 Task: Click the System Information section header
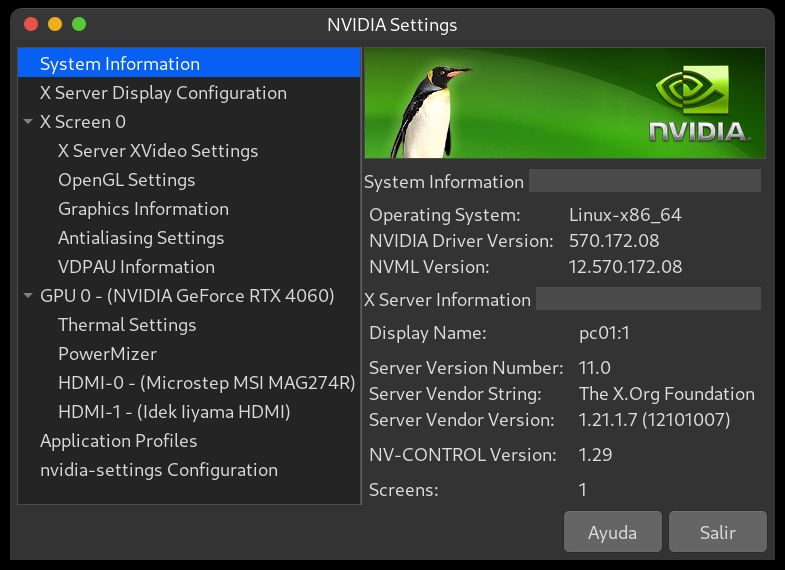(x=444, y=182)
